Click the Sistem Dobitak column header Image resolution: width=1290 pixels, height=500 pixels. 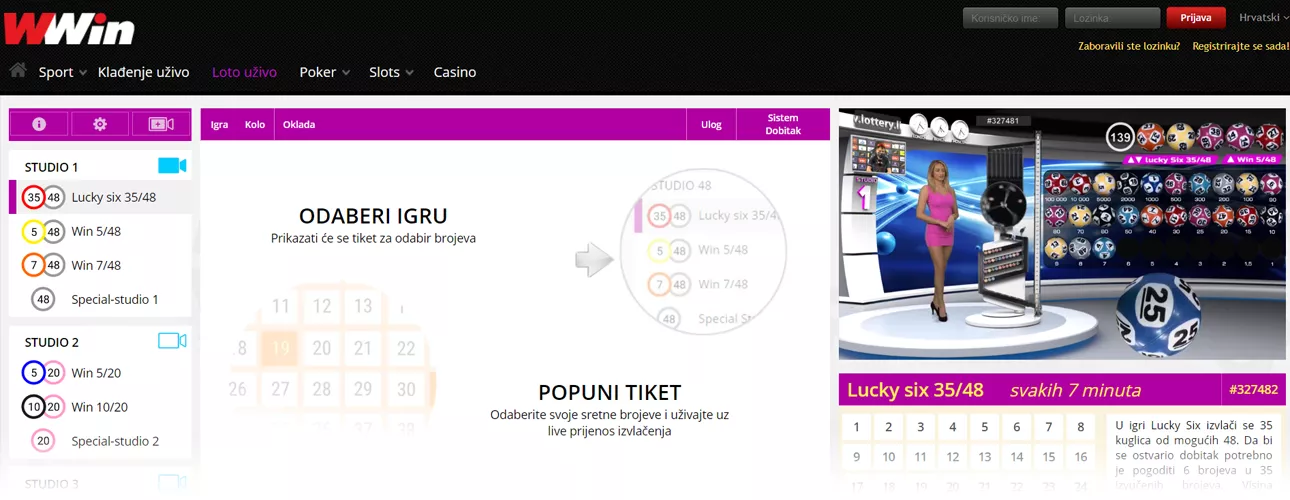click(x=783, y=124)
